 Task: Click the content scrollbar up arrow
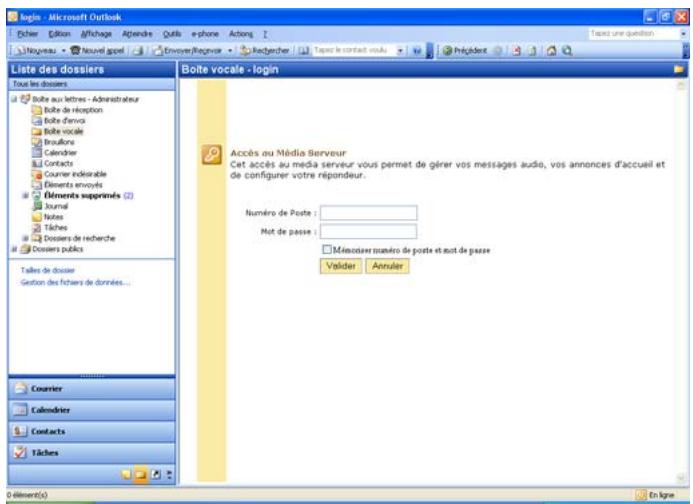681,85
